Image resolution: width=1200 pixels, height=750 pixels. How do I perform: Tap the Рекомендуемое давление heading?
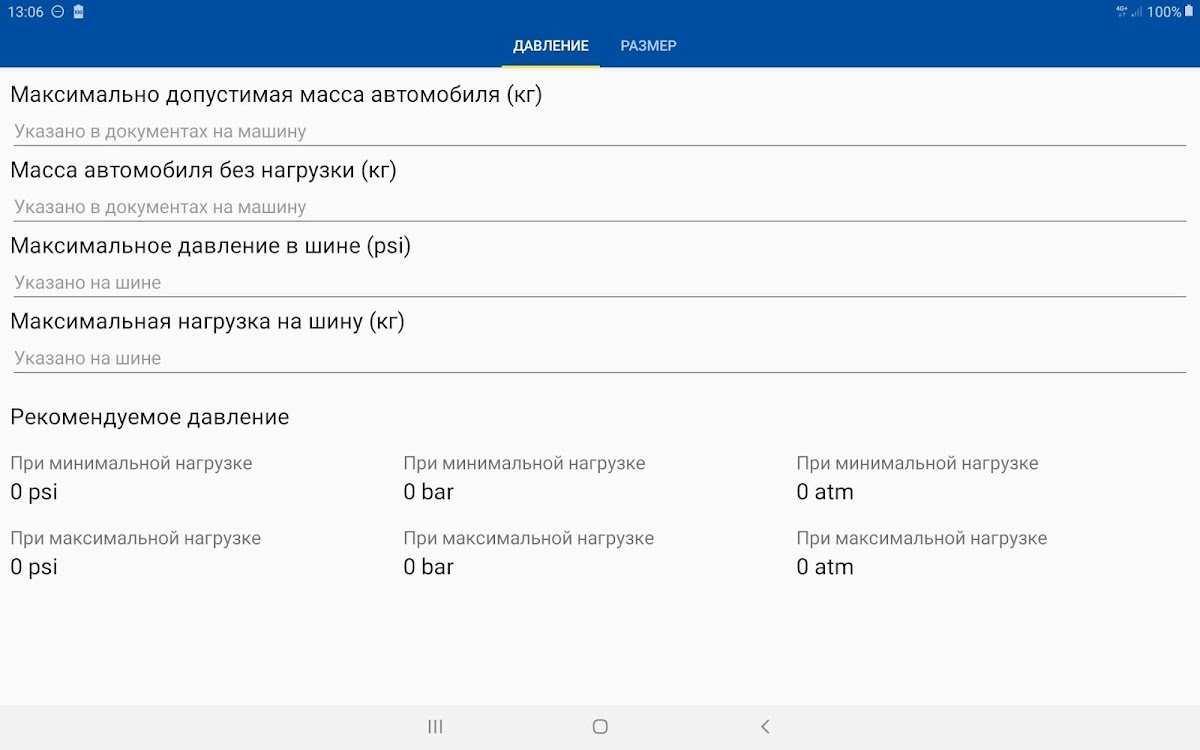150,417
